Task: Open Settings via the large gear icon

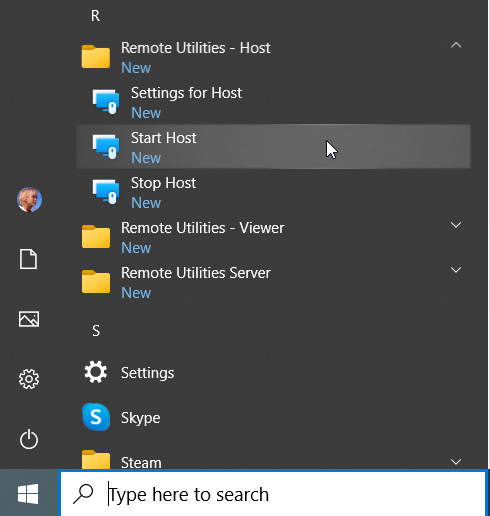Action: click(96, 372)
